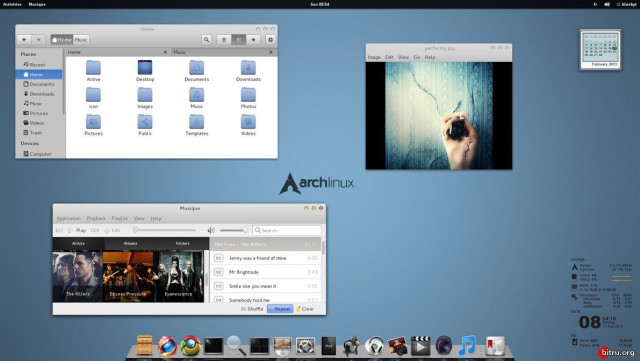Select the Desktop folder icon

[145, 71]
